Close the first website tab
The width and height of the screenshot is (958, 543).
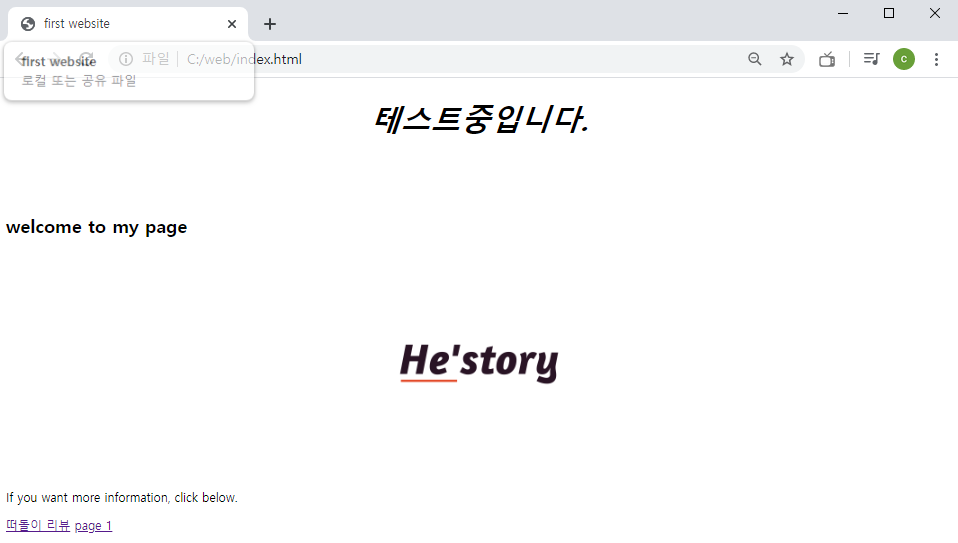click(232, 24)
